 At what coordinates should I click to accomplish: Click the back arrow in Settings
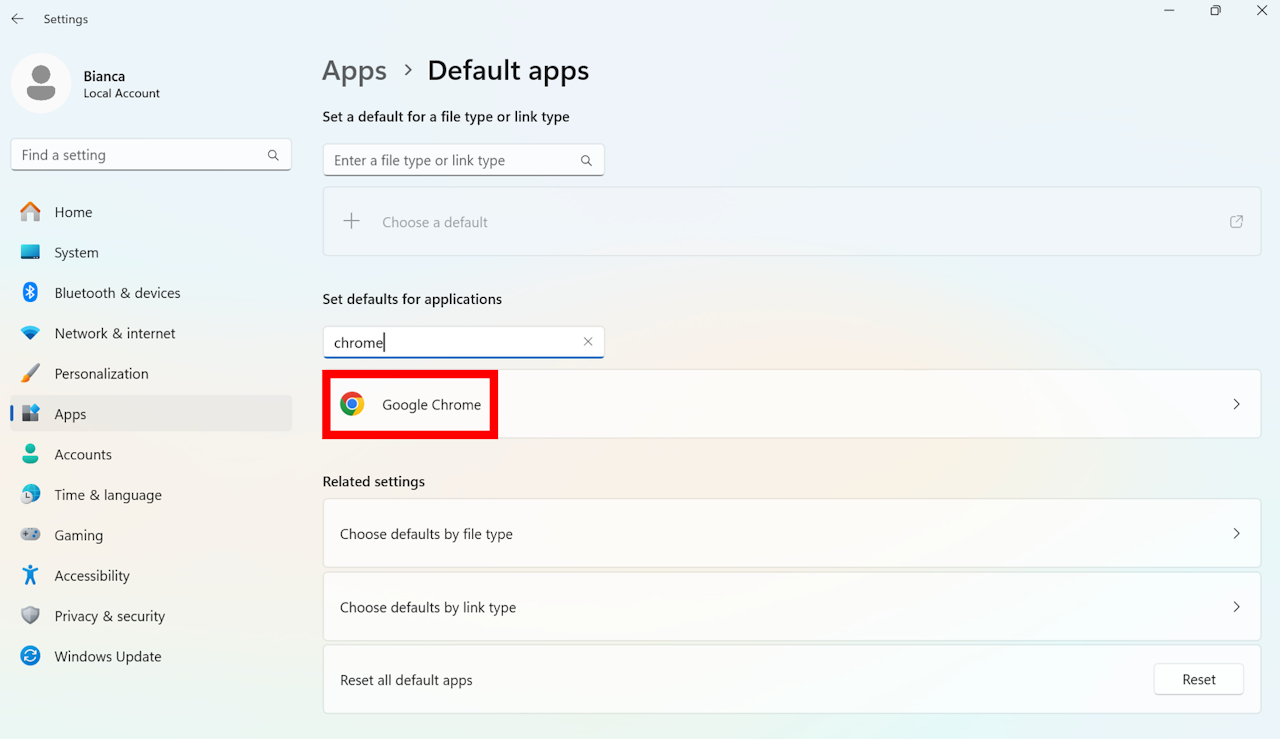pyautogui.click(x=17, y=19)
